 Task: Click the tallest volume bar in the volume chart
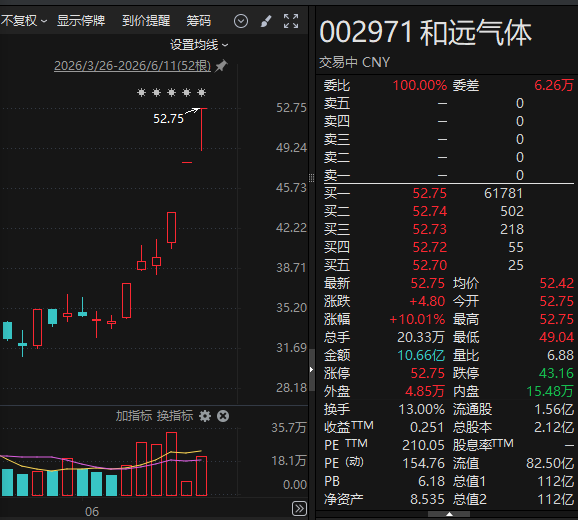pos(171,464)
